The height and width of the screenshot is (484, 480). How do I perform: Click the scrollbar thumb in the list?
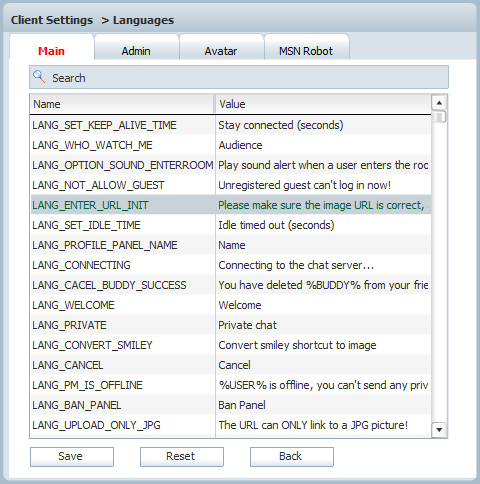(439, 117)
